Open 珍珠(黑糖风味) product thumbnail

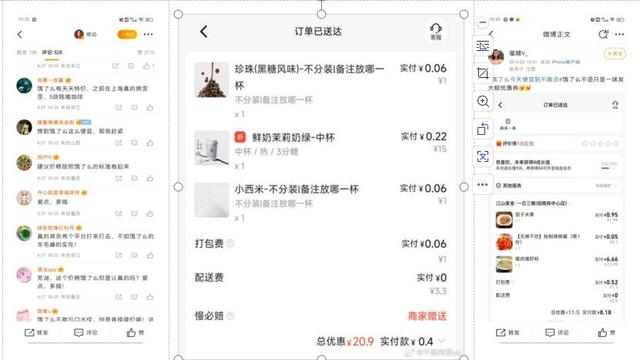point(211,80)
